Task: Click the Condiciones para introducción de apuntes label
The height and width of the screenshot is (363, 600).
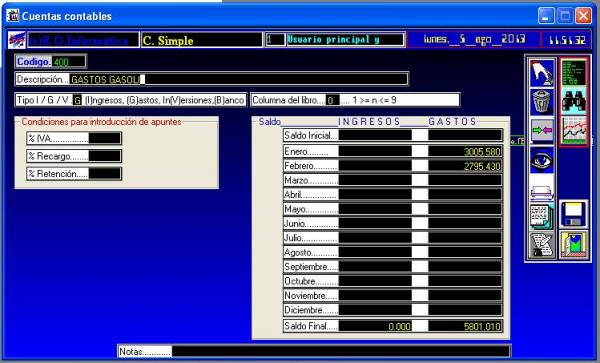Action: pyautogui.click(x=101, y=122)
